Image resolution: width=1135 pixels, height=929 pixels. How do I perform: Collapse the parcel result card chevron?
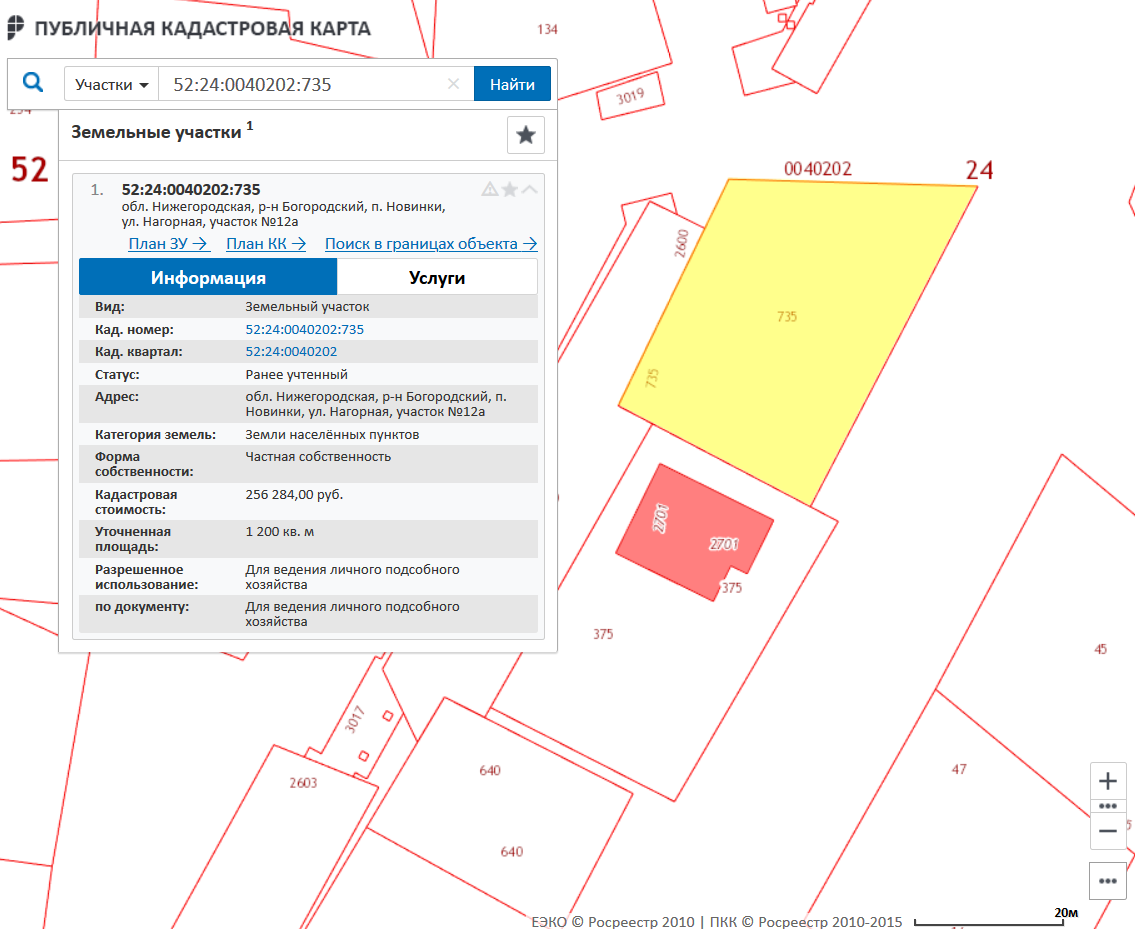coord(529,189)
